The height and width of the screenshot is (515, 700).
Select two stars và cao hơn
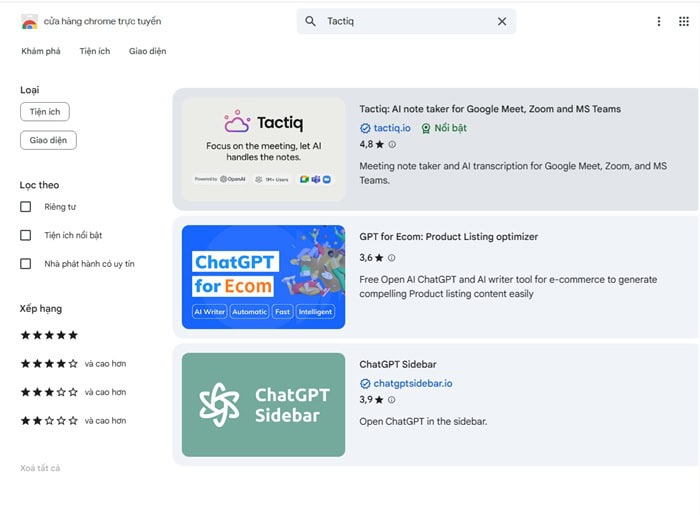(x=73, y=420)
